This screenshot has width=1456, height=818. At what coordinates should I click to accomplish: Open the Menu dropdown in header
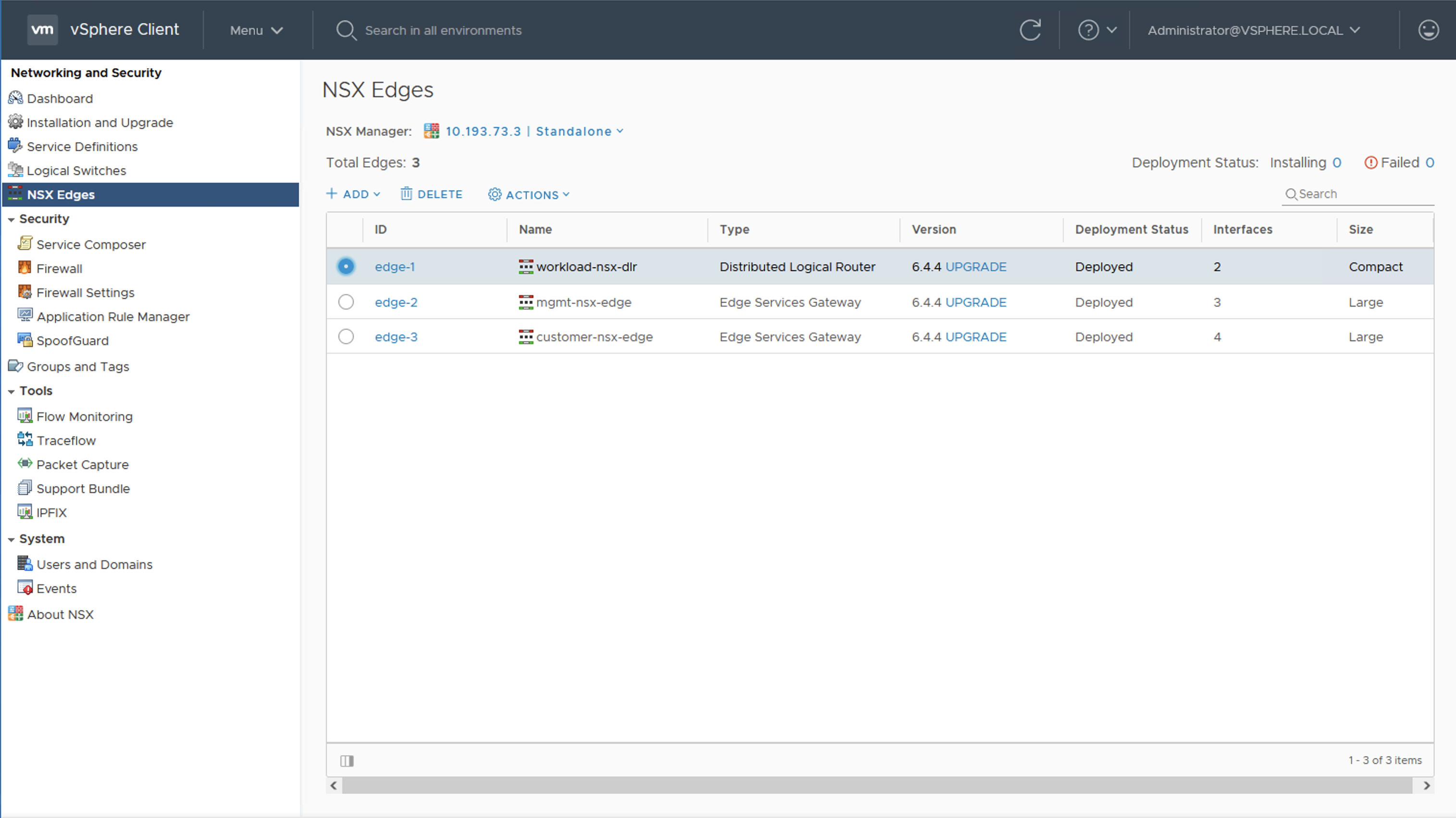pyautogui.click(x=256, y=30)
